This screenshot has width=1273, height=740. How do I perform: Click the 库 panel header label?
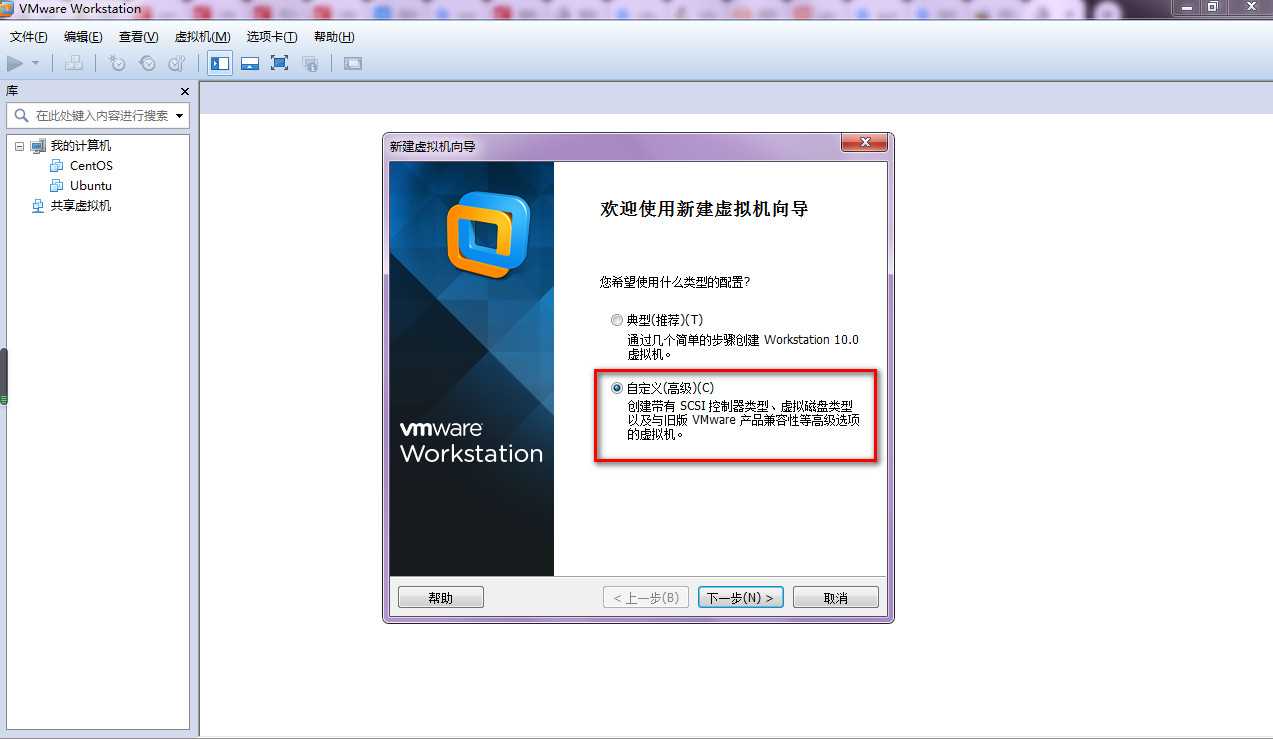tap(12, 91)
